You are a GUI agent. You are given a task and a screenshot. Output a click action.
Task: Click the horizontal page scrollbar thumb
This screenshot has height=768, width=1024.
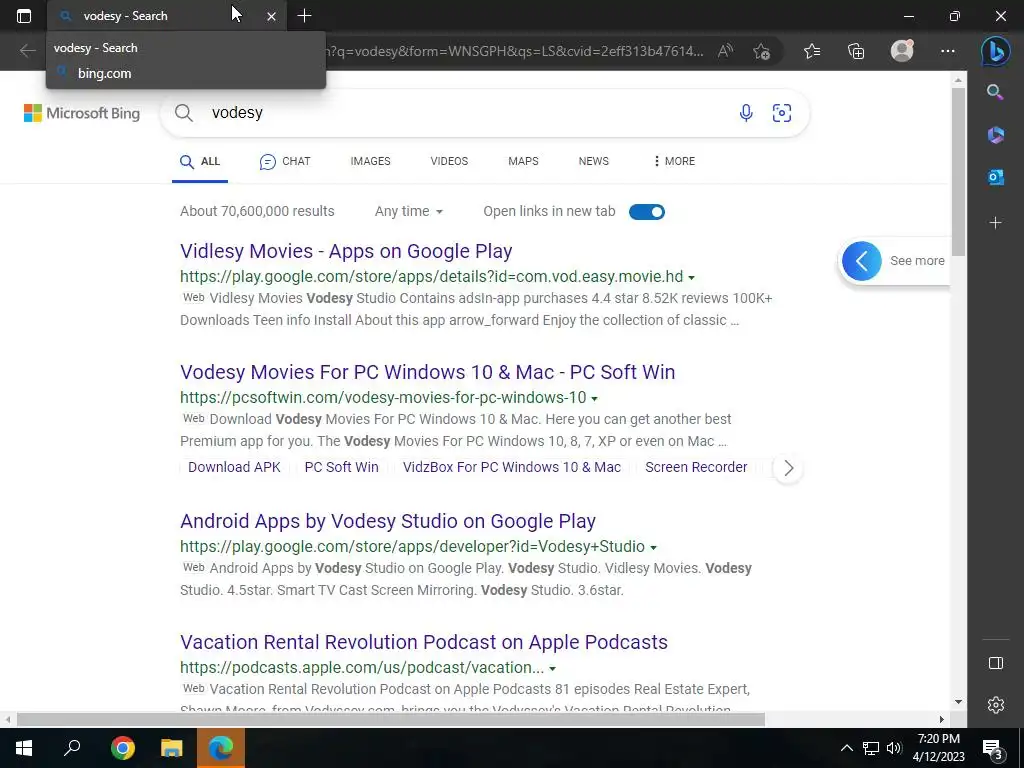pos(391,719)
